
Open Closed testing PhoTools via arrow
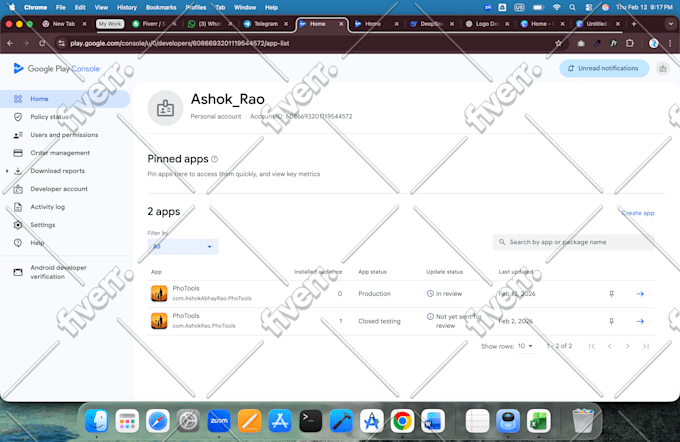coord(640,321)
